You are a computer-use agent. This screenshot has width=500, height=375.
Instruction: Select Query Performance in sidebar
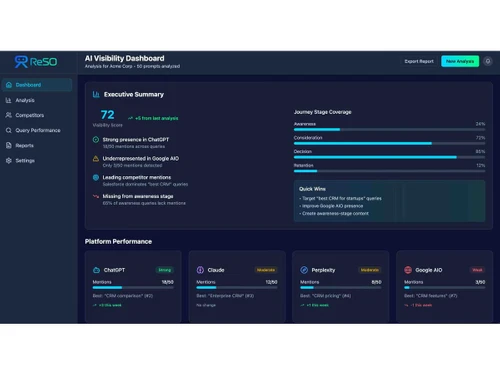coord(37,130)
